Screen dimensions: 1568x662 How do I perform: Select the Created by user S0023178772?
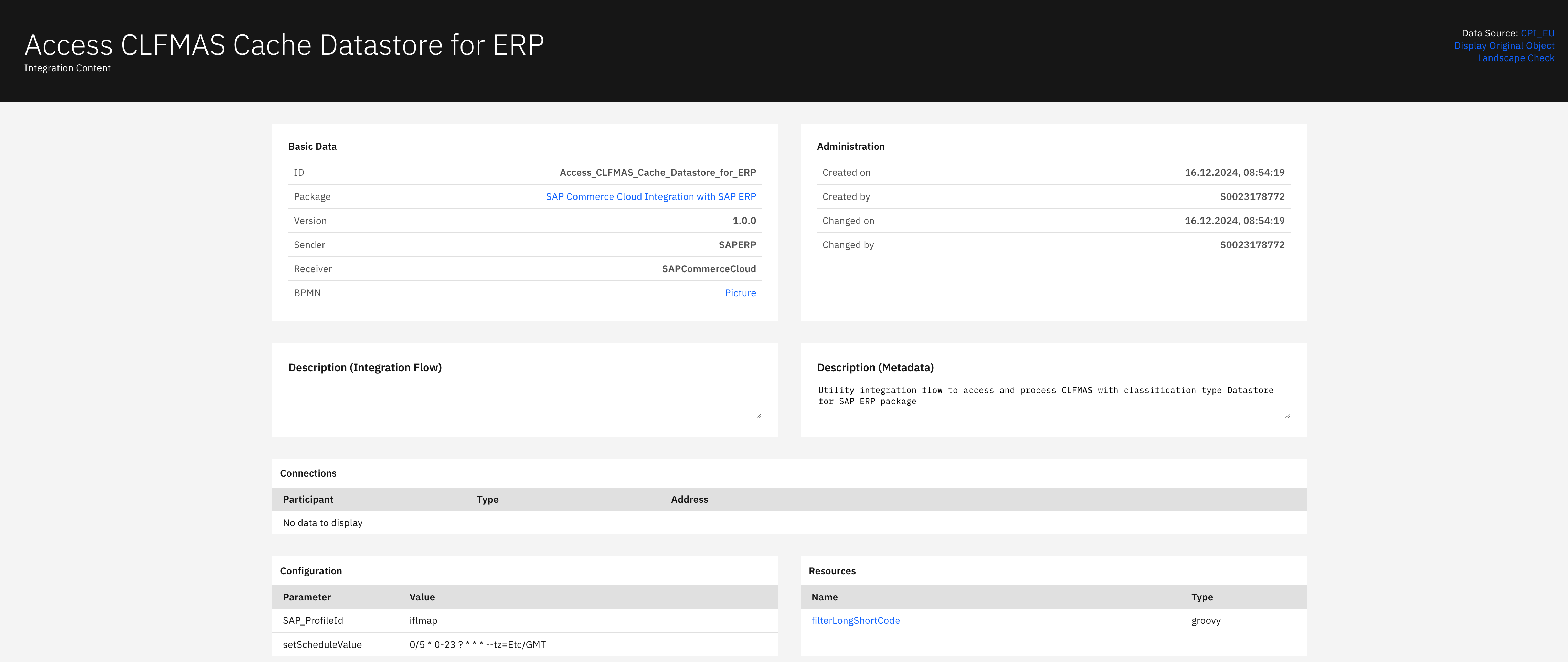coord(1252,196)
